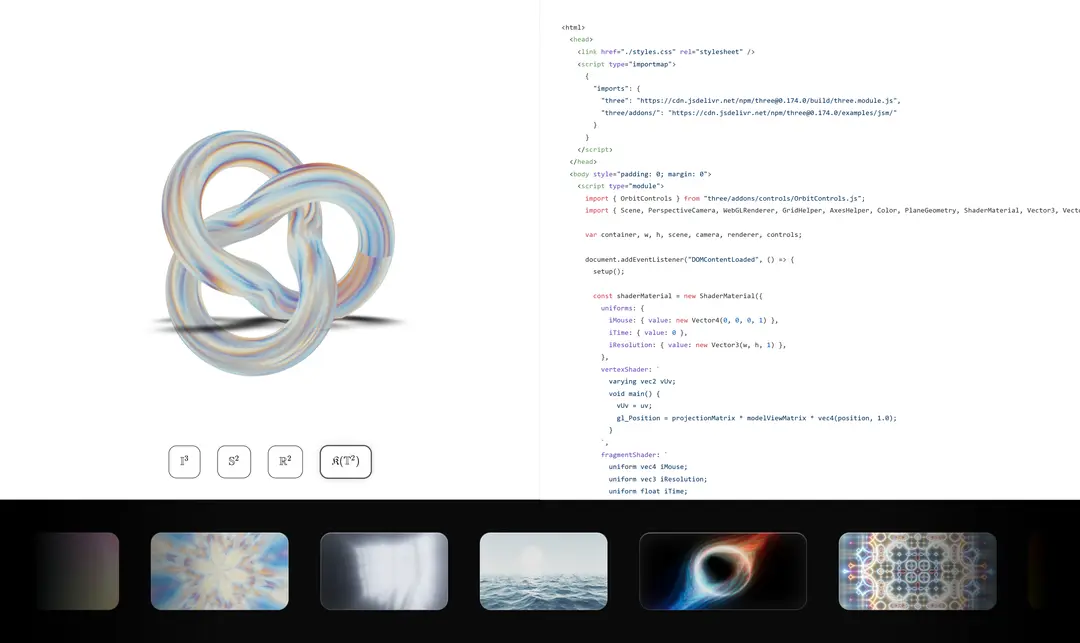1080x643 pixels.
Task: Click the "imports": { code line
Action: click(617, 89)
